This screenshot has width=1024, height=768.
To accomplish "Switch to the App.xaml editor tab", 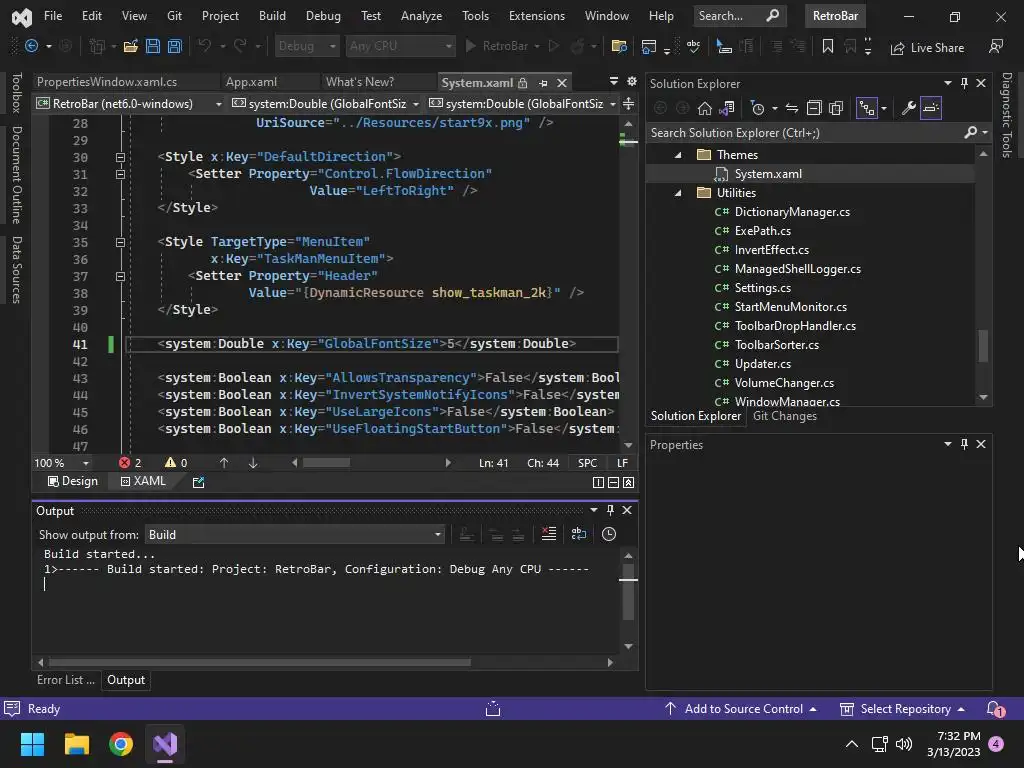I will 251,82.
